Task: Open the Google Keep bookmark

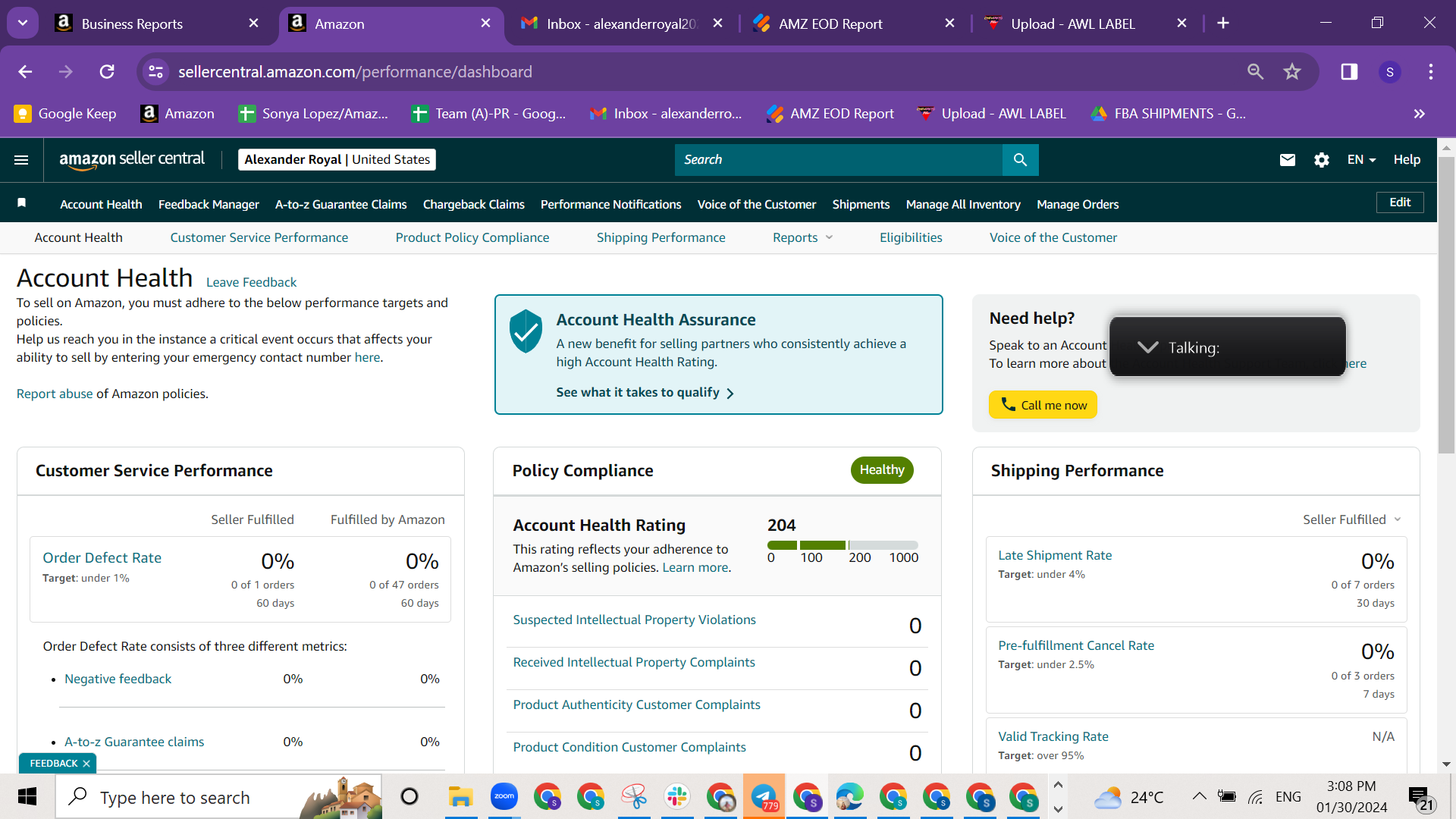Action: click(65, 114)
